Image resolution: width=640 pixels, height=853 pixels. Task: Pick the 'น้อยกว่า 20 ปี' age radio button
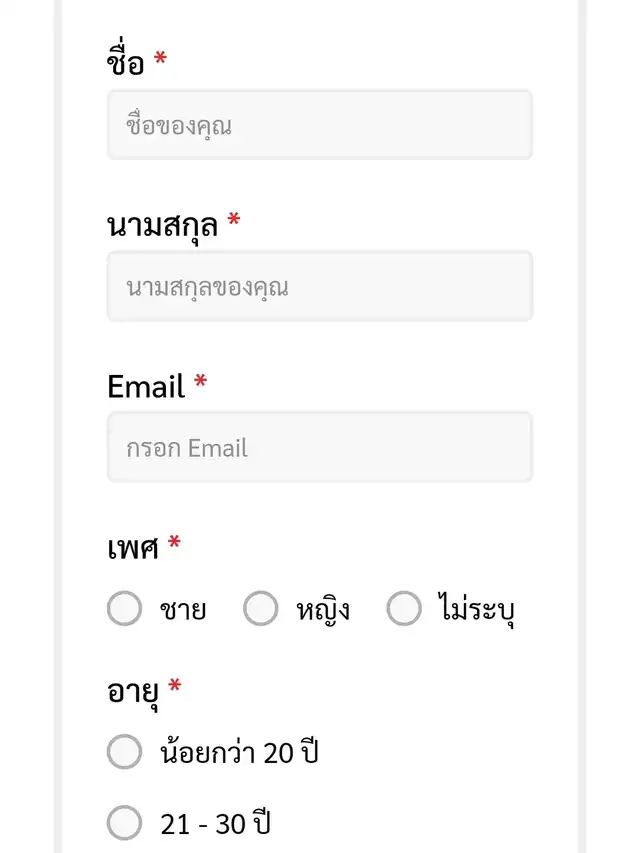(124, 752)
